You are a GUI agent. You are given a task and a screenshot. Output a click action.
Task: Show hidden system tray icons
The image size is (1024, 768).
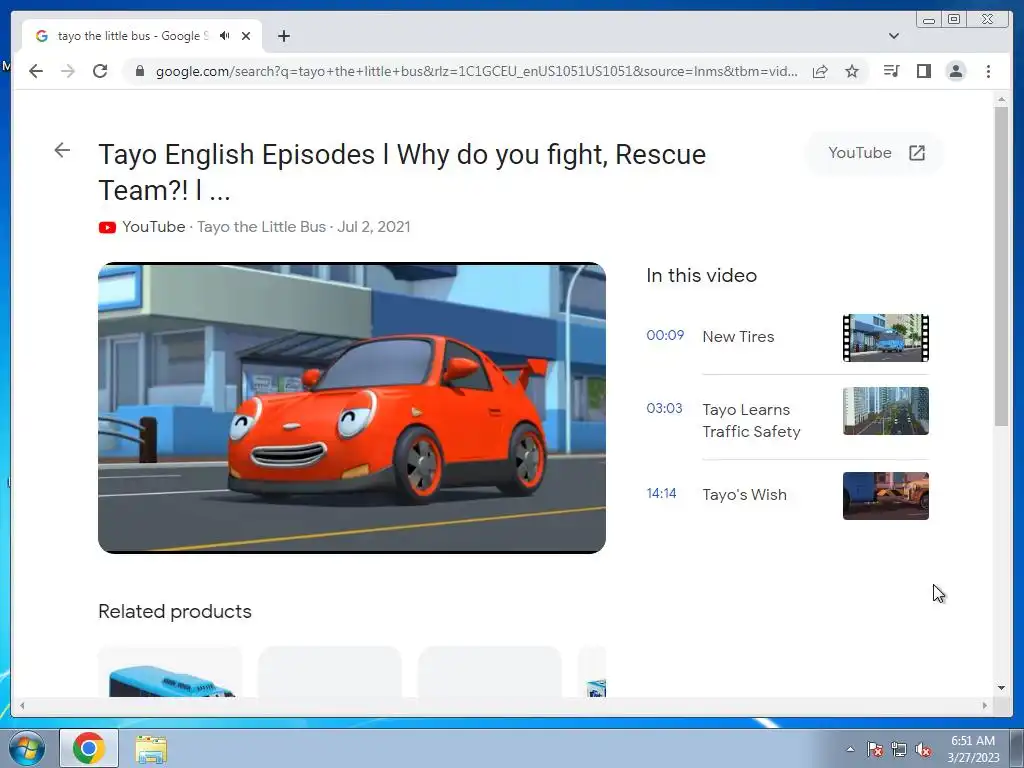point(850,749)
